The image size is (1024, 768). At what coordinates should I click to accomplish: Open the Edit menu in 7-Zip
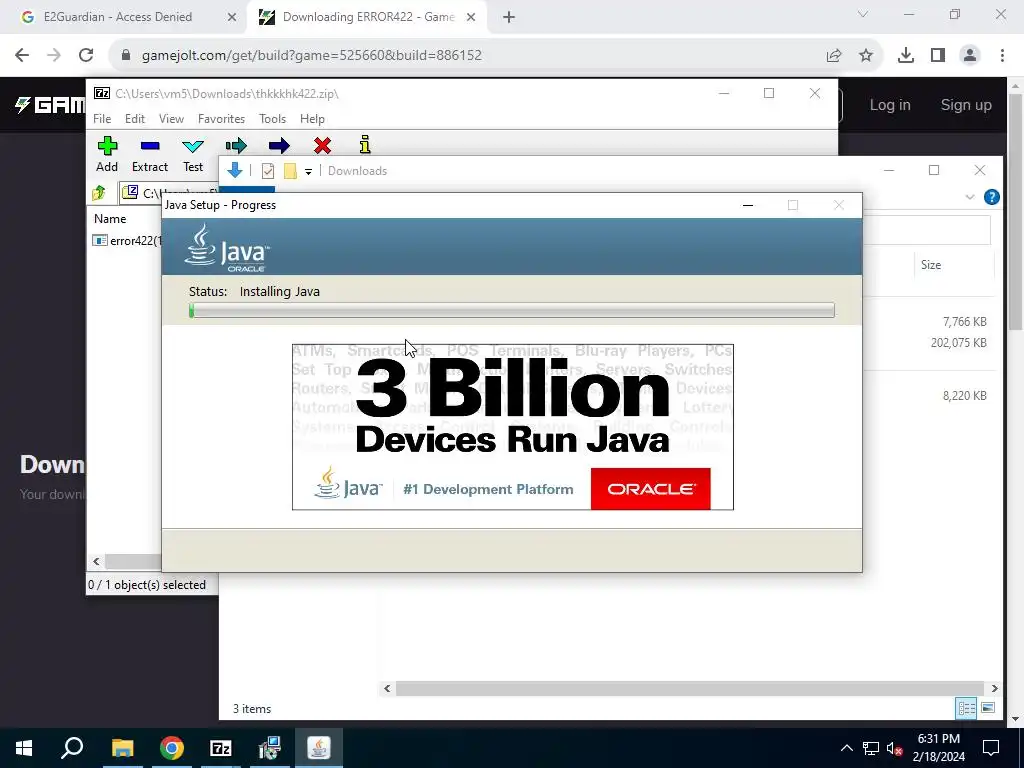[x=135, y=119]
